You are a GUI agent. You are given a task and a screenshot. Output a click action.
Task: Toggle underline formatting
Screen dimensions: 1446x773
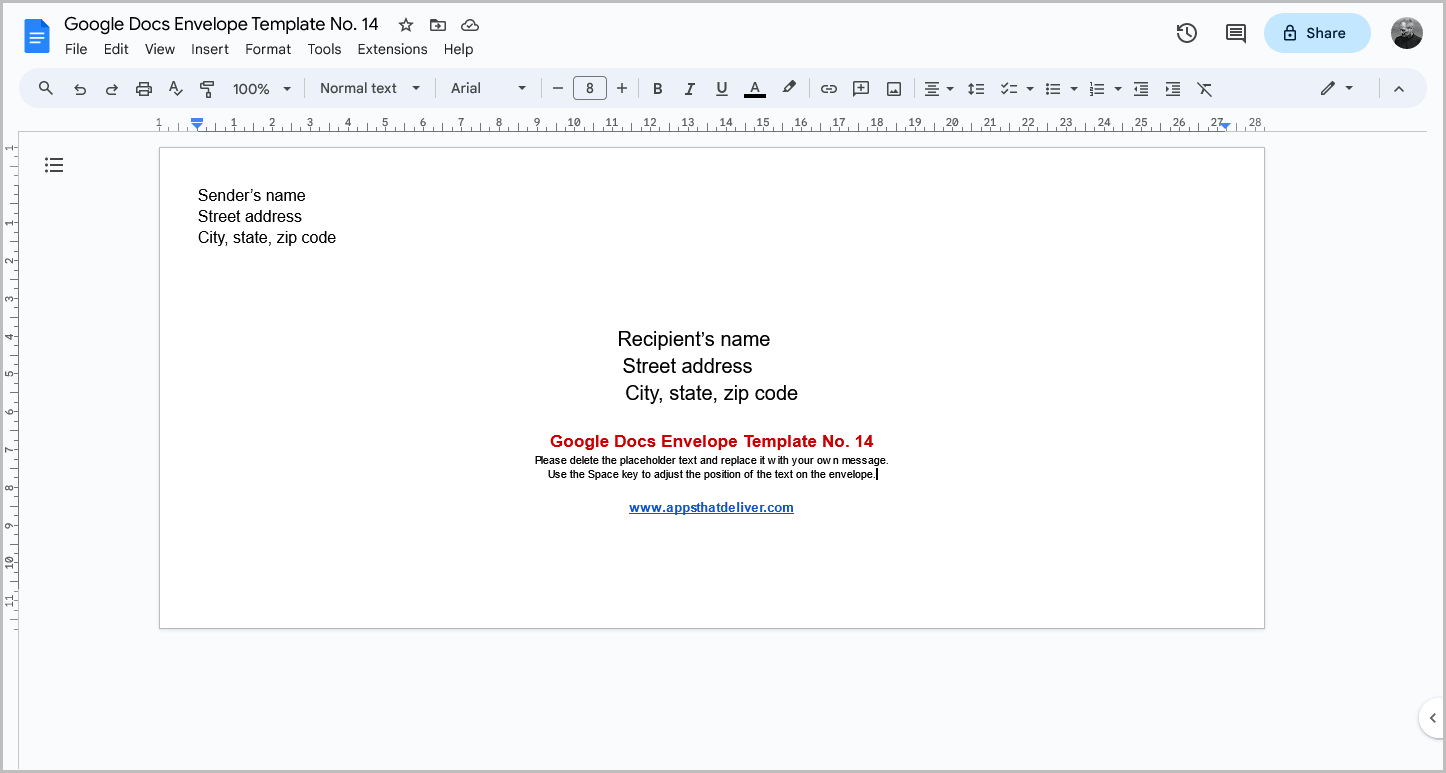click(721, 89)
